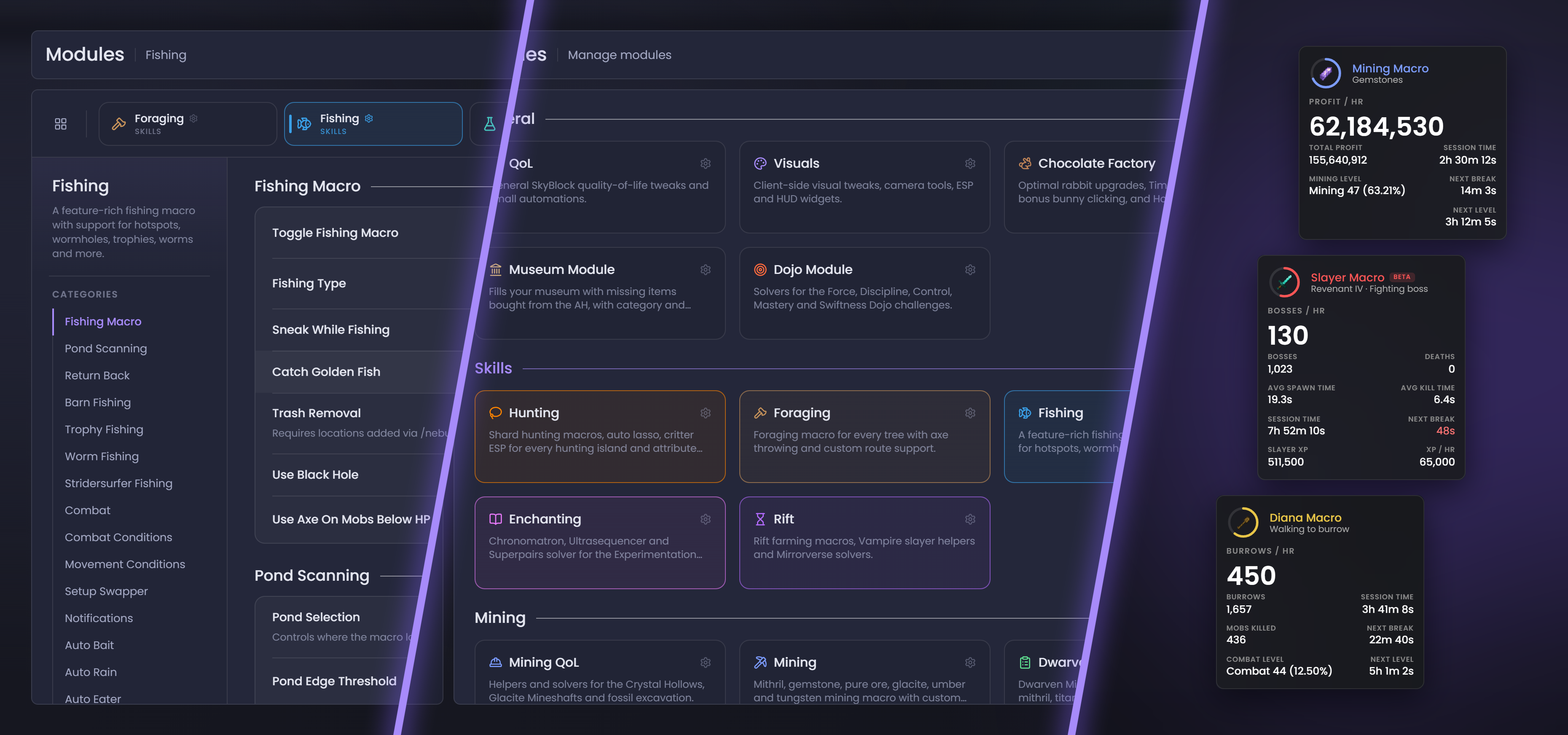Click the Rift hourglass icon

pos(760,519)
